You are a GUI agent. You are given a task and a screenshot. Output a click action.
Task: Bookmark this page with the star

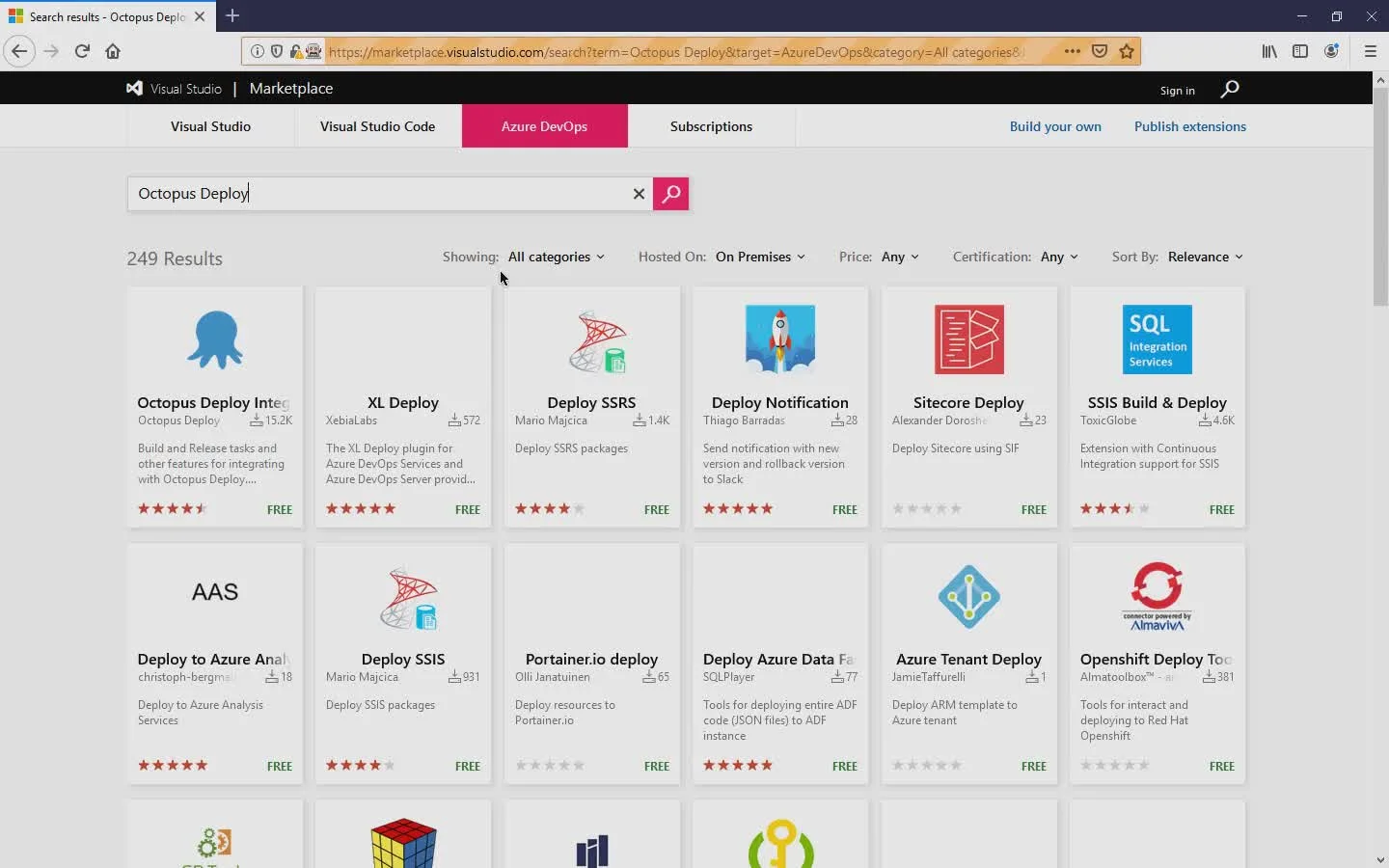[x=1127, y=51]
